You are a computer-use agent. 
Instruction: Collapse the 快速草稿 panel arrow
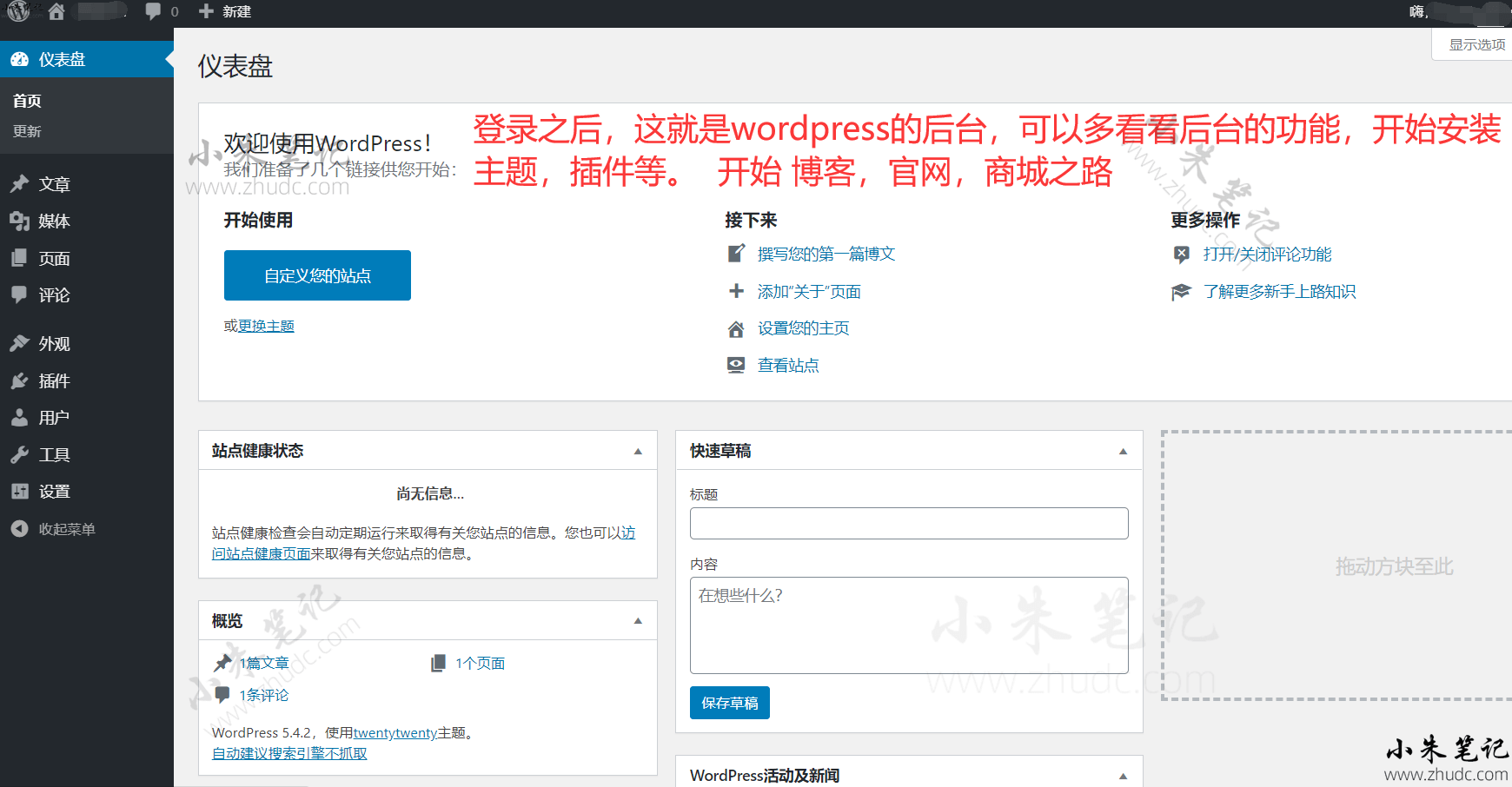click(x=1123, y=452)
